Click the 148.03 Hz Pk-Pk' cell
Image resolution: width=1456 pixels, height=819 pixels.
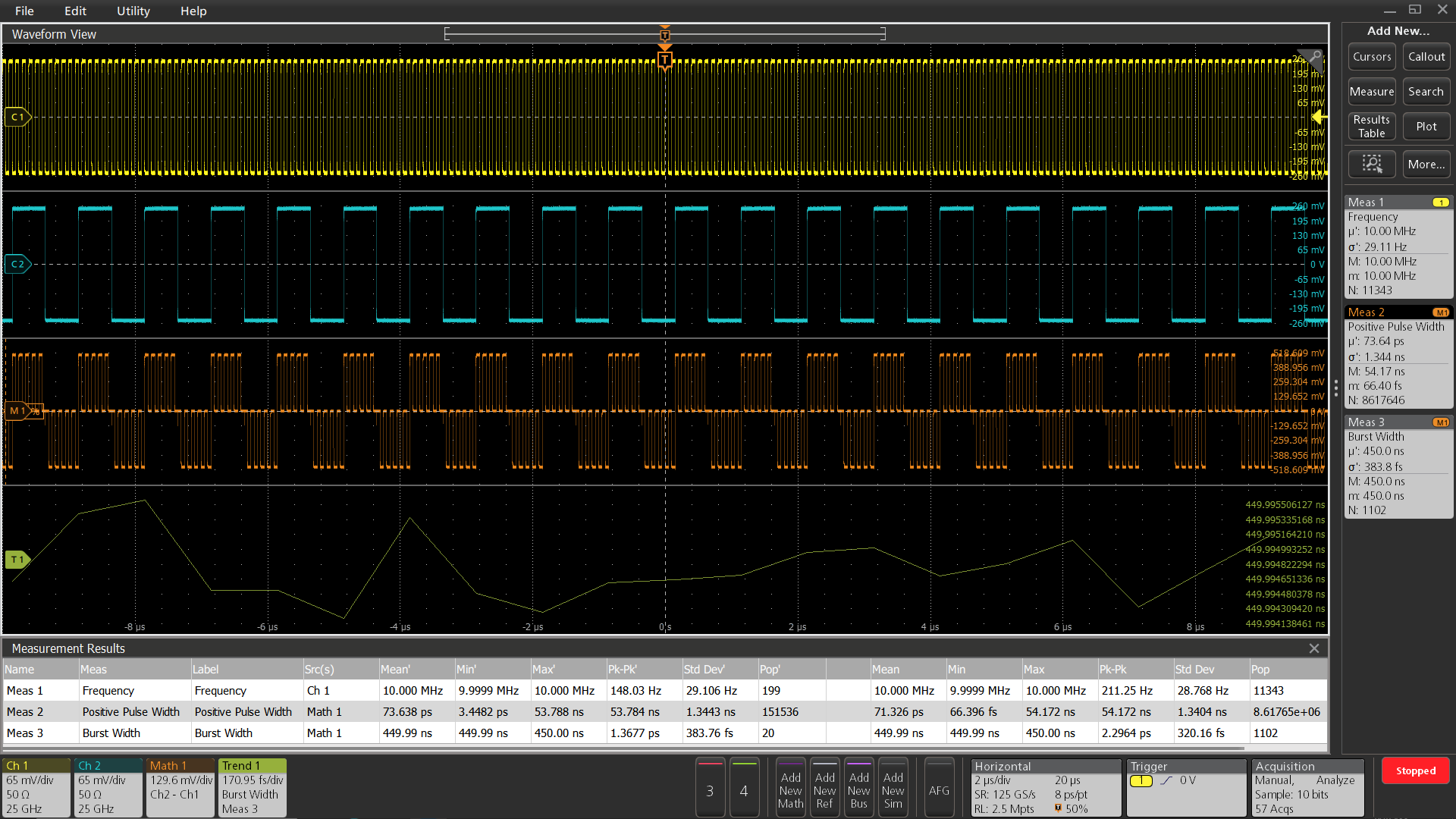pos(644,691)
